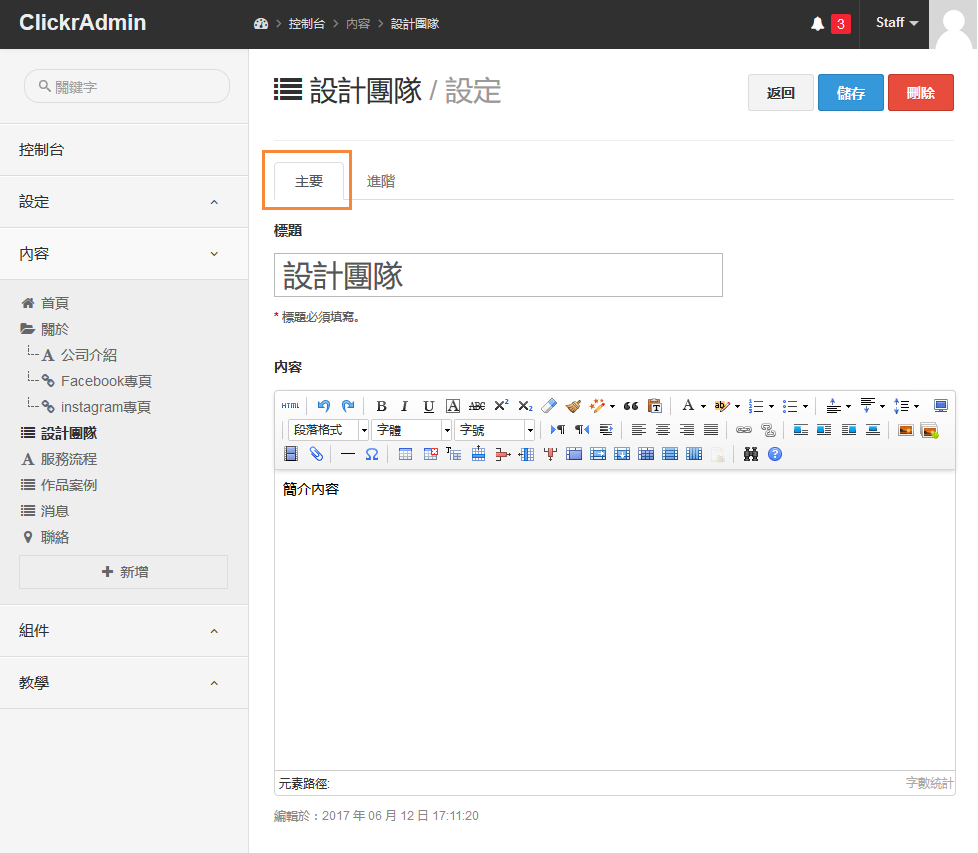Open the 作品案例 content item
The width and height of the screenshot is (978, 853).
69,485
